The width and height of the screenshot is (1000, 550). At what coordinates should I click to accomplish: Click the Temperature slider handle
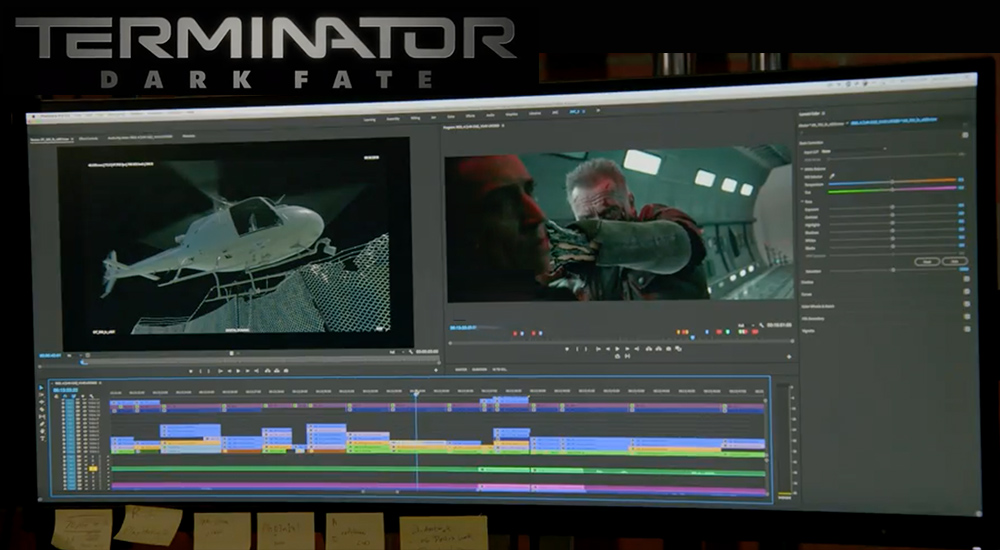point(892,182)
